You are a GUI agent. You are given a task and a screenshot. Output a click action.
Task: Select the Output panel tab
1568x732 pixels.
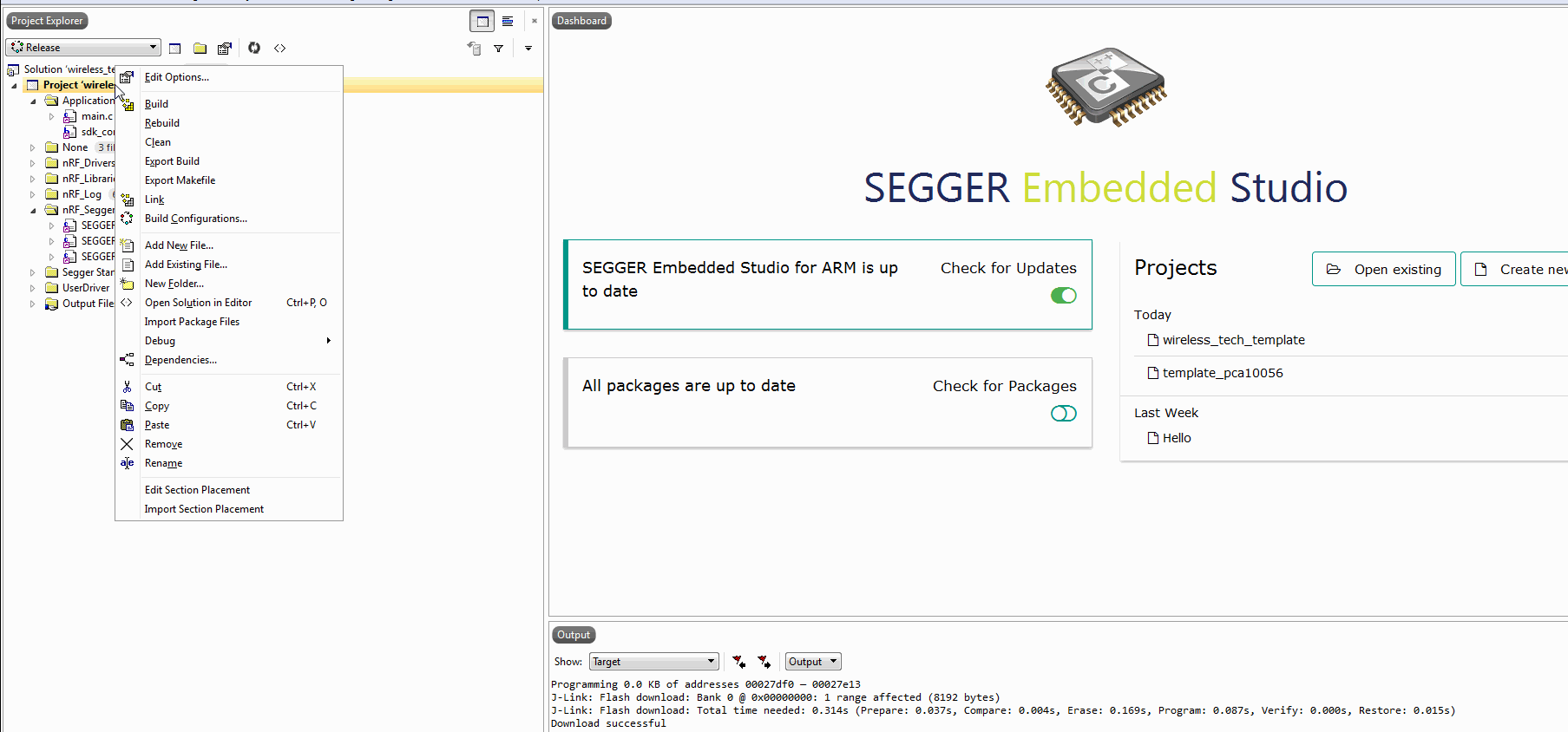(x=574, y=635)
